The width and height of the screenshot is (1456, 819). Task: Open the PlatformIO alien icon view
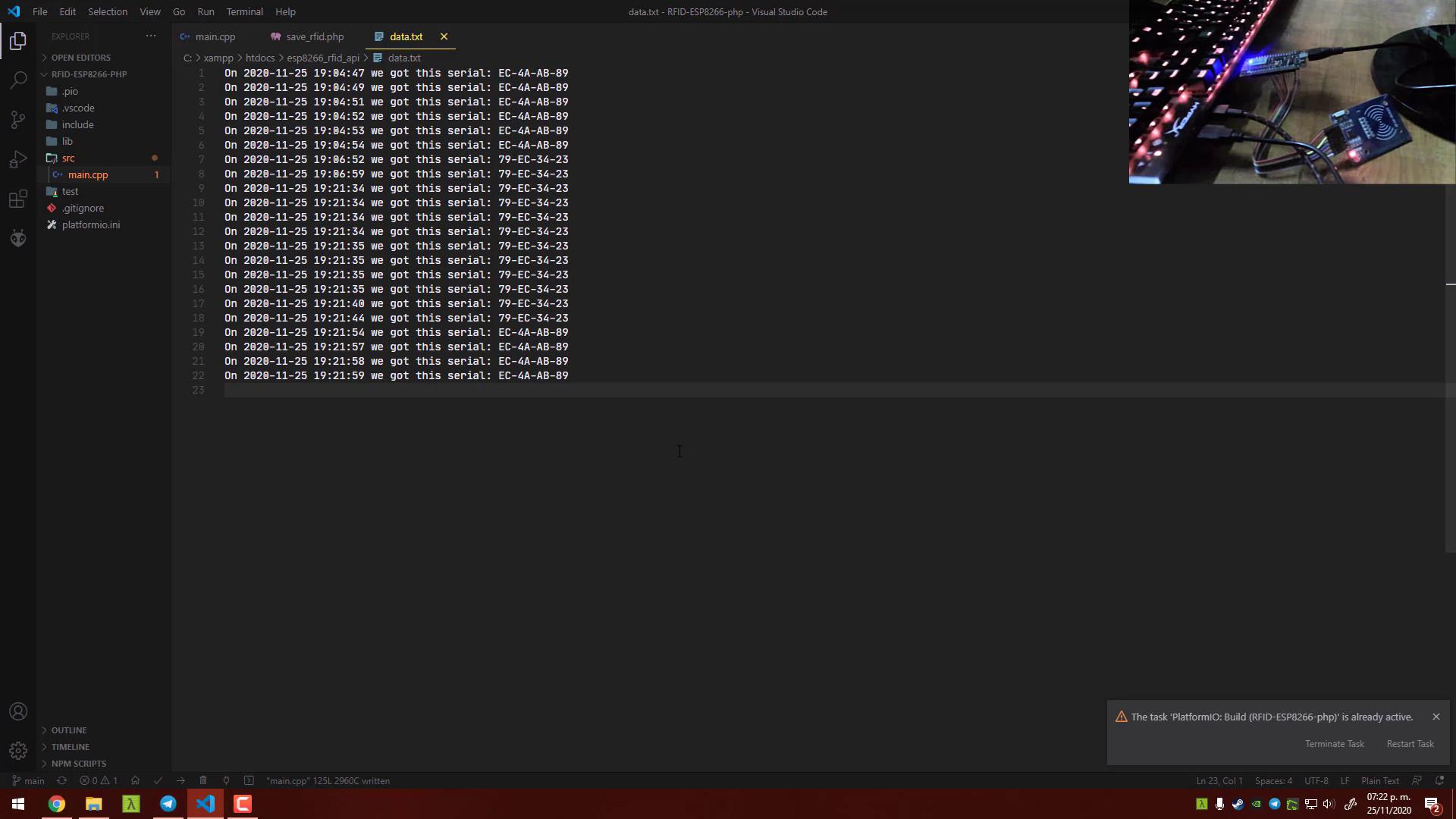point(18,239)
